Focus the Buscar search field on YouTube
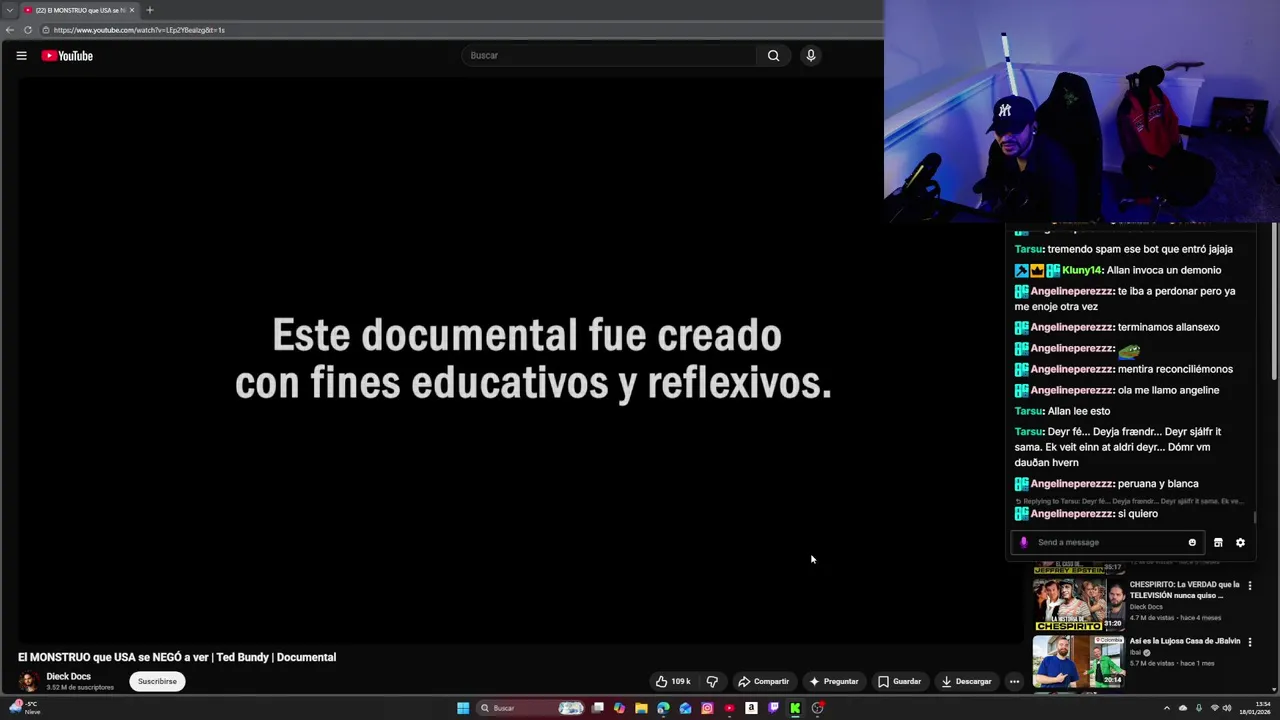Screen dimensions: 1280x720 pos(610,56)
